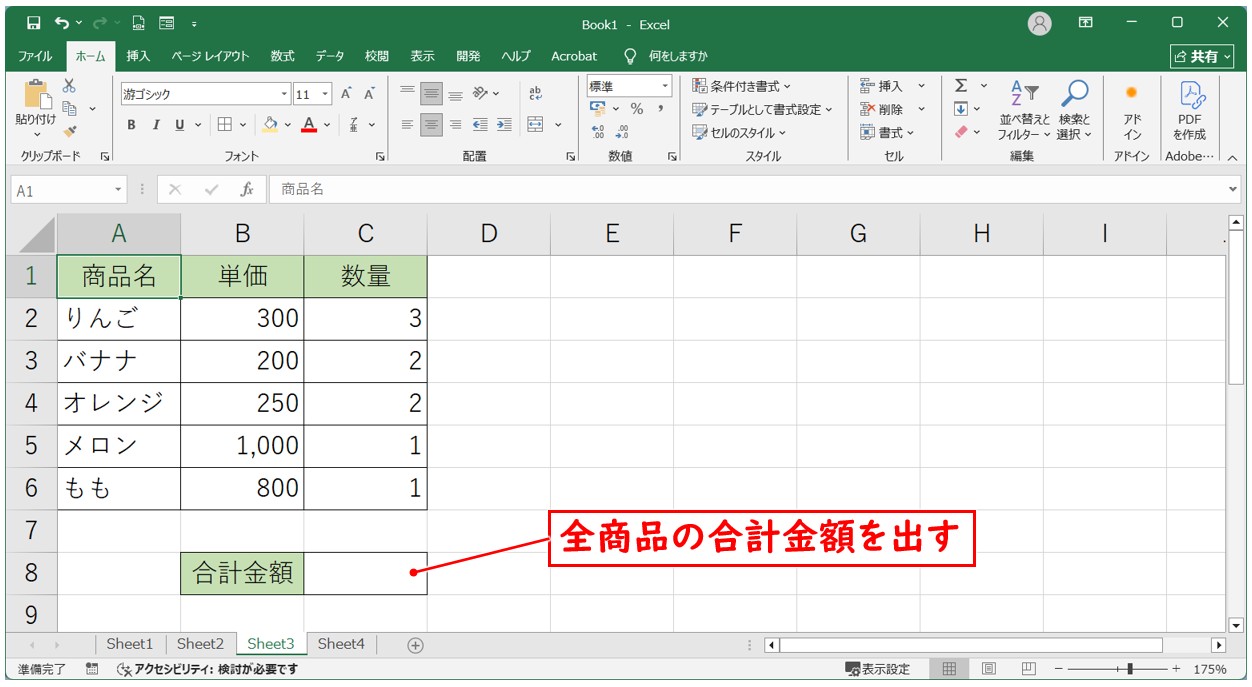Image resolution: width=1252 pixels, height=687 pixels.
Task: Open Ribbon Display Options icon
Action: [x=1086, y=23]
